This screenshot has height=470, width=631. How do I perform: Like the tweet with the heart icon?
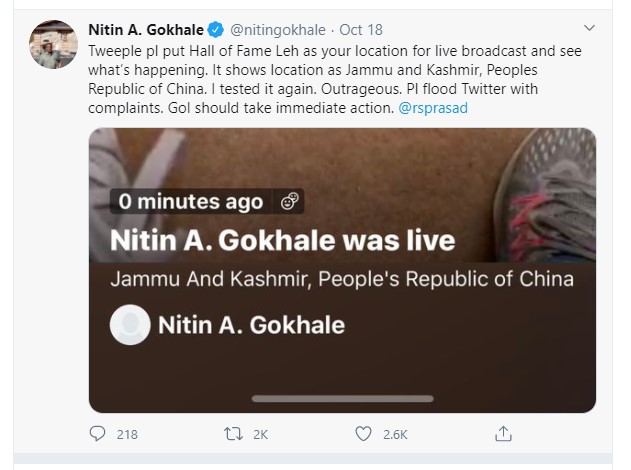point(364,434)
